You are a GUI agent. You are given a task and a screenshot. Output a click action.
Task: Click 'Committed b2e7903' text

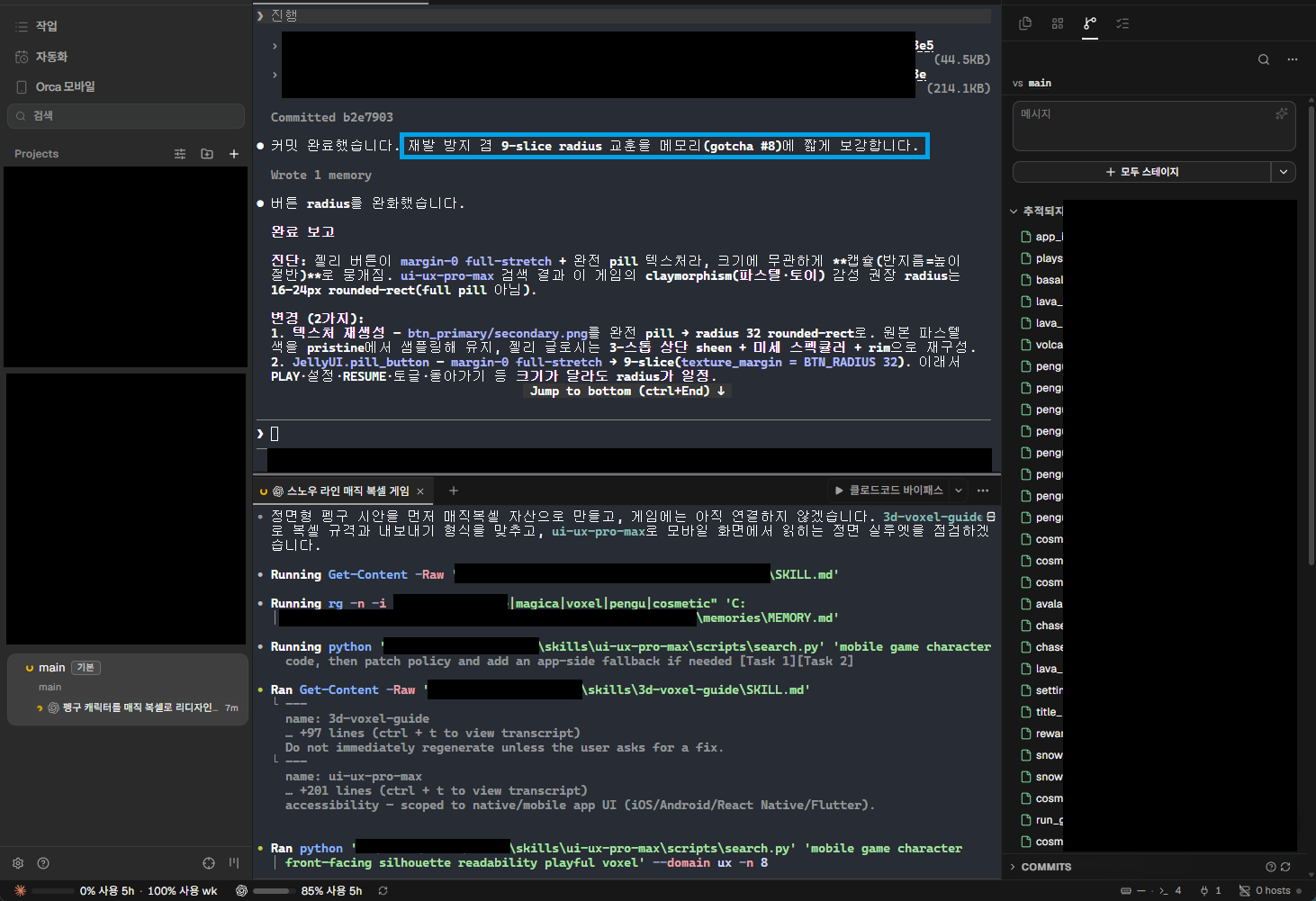click(332, 117)
